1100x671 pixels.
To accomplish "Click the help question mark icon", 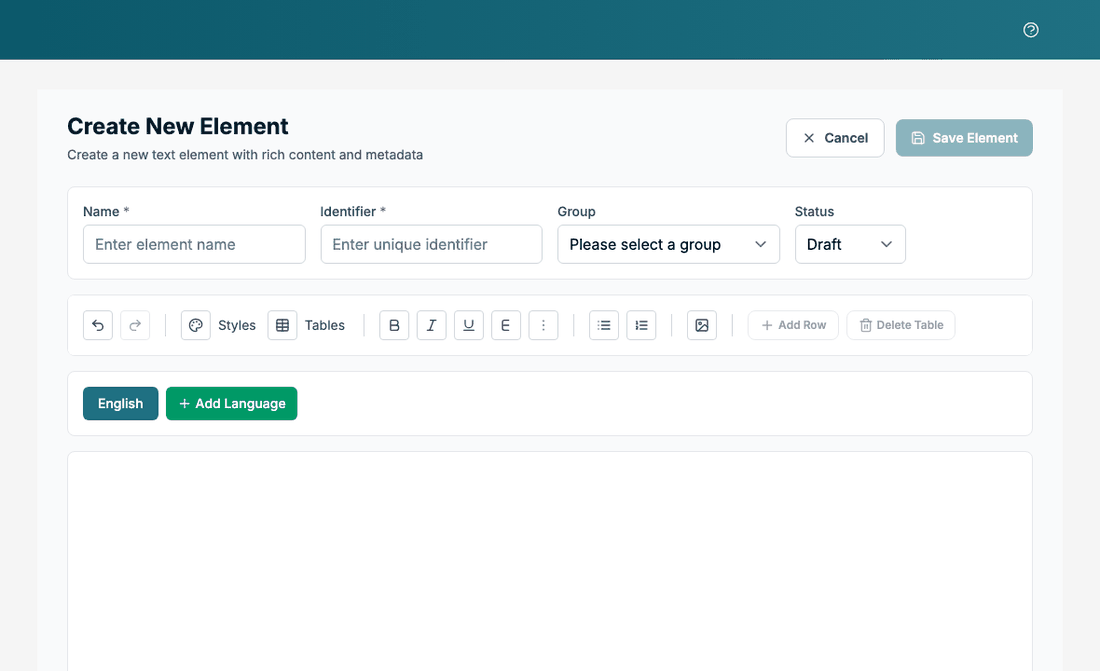I will 1031,29.
